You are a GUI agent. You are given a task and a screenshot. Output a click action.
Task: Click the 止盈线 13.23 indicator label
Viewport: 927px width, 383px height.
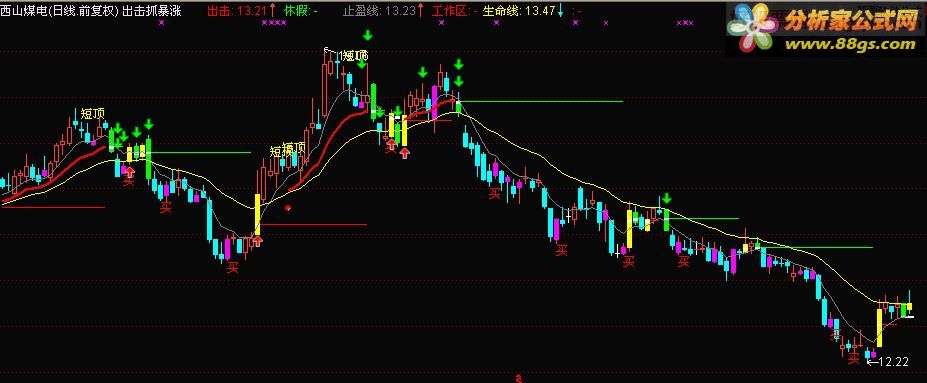[x=379, y=10]
